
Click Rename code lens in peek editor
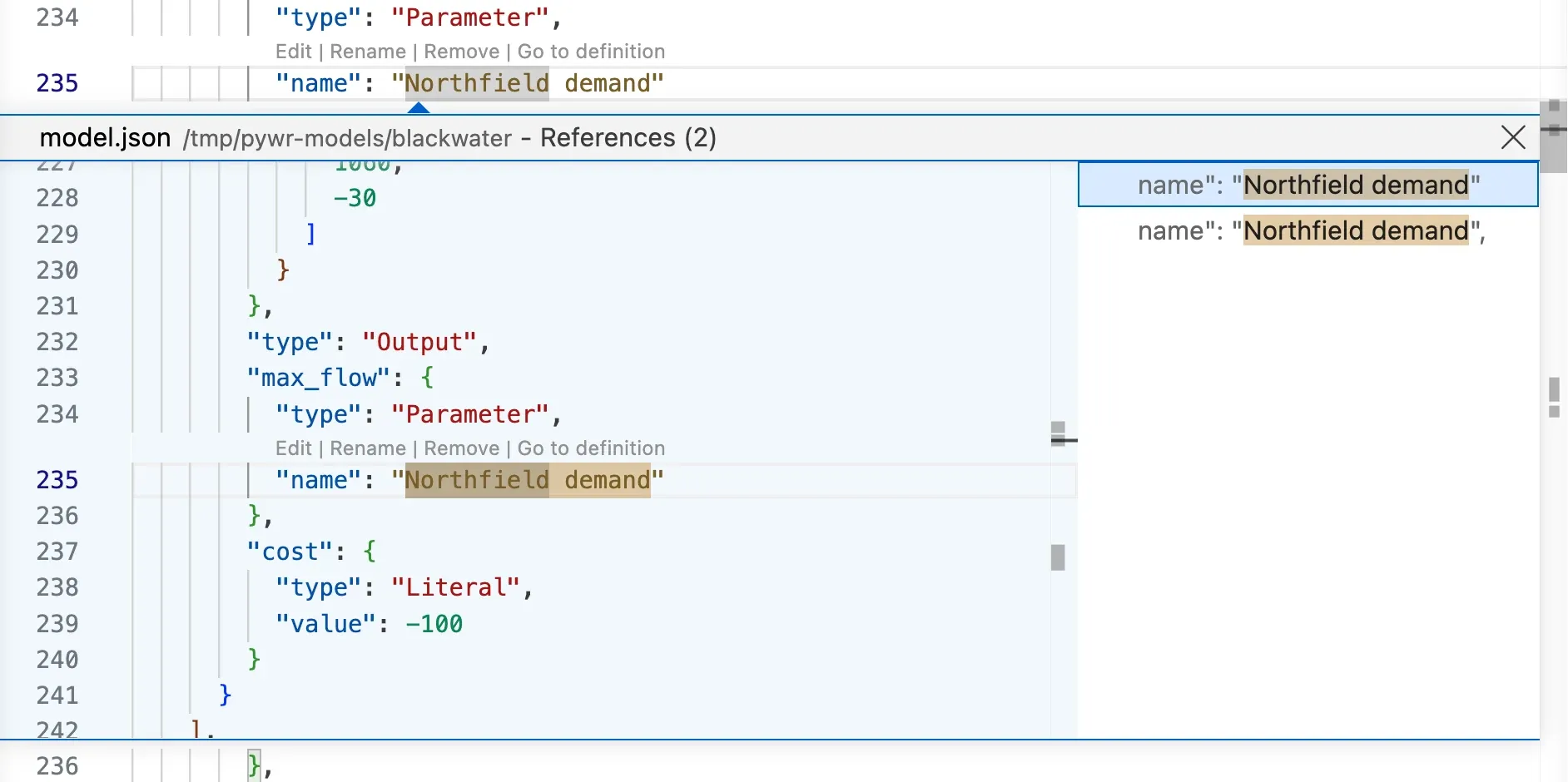point(368,448)
